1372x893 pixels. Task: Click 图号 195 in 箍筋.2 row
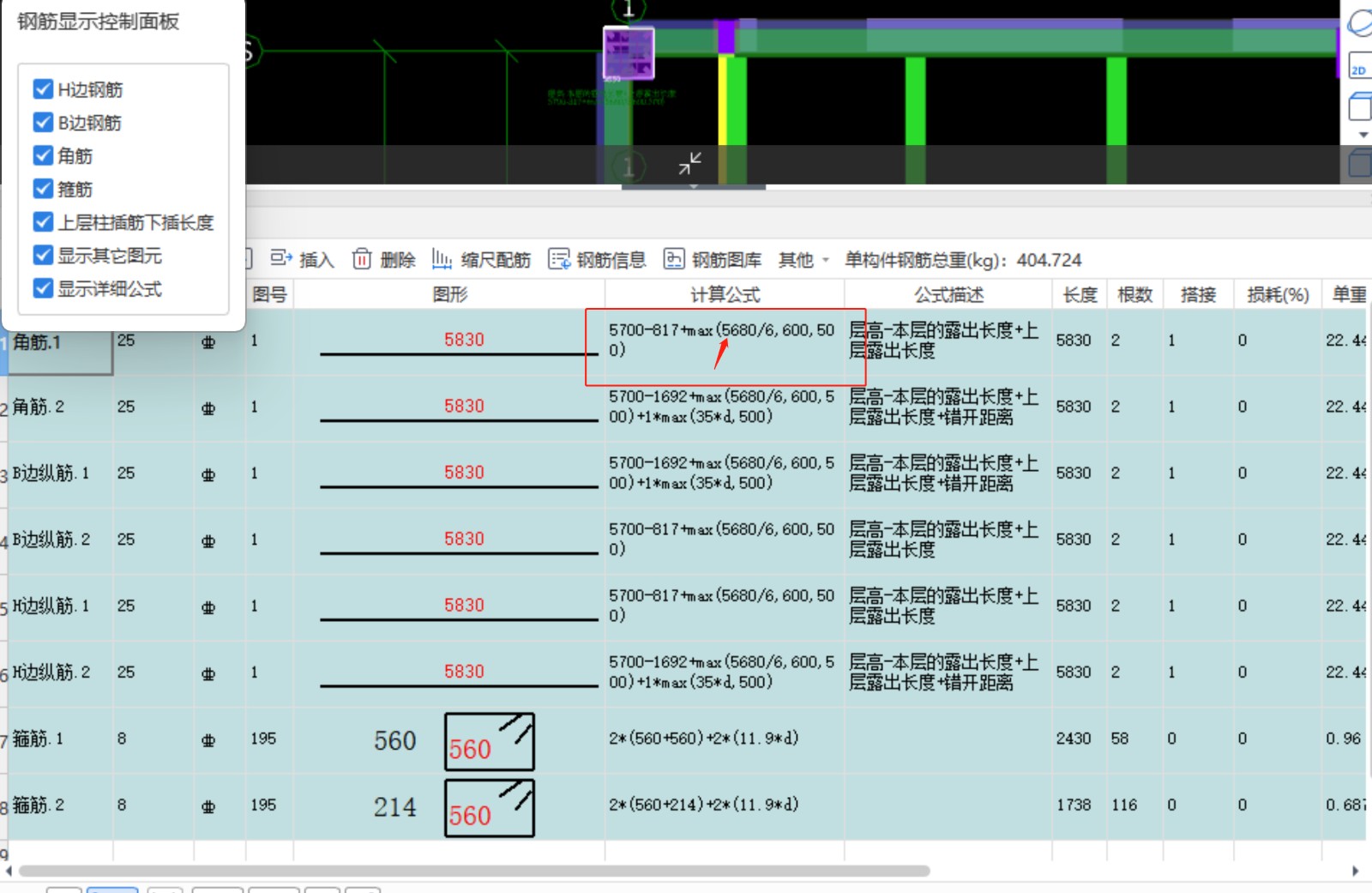(x=263, y=805)
